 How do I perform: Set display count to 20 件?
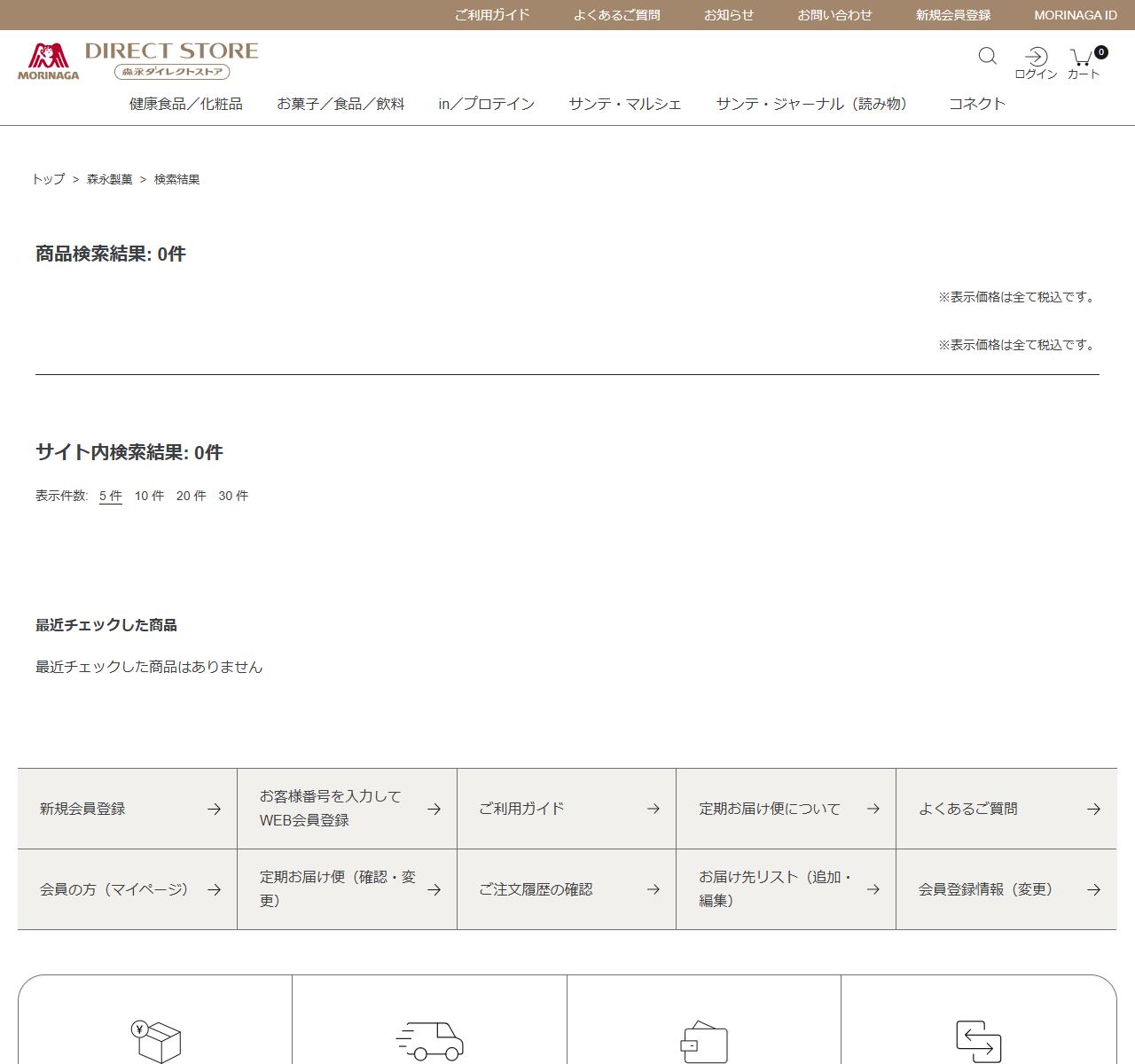192,496
